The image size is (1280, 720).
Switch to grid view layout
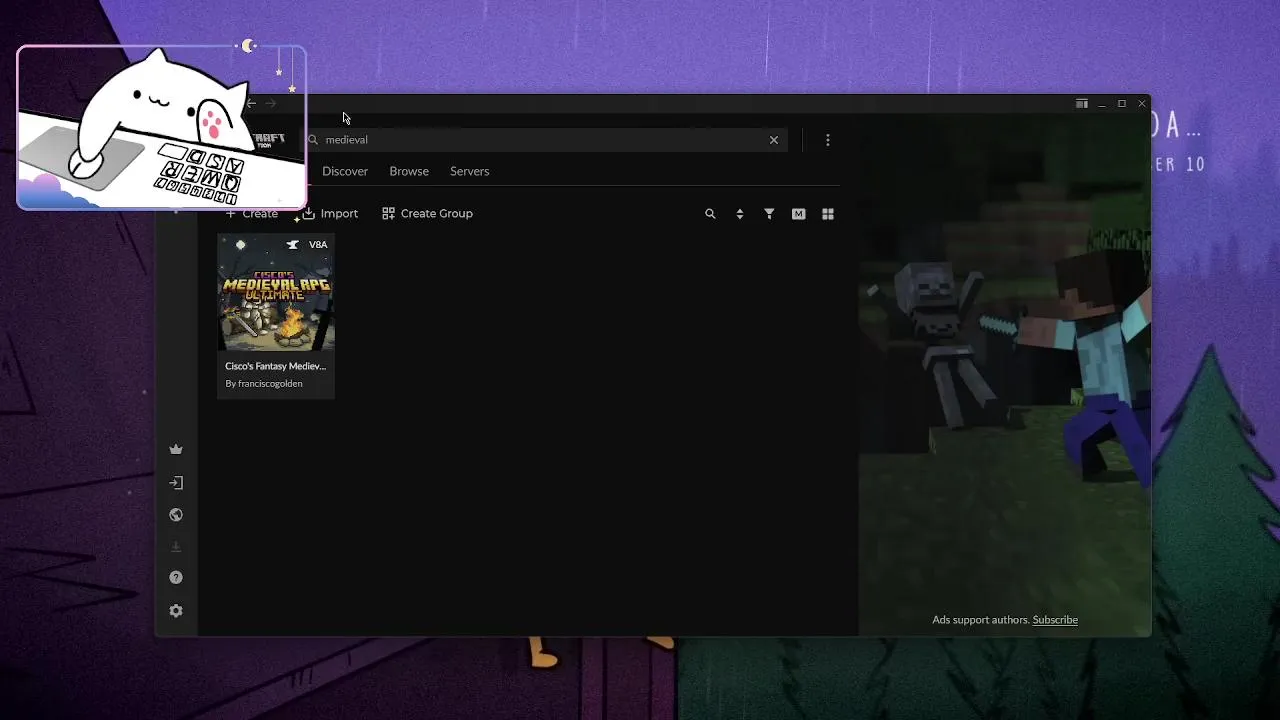point(828,214)
